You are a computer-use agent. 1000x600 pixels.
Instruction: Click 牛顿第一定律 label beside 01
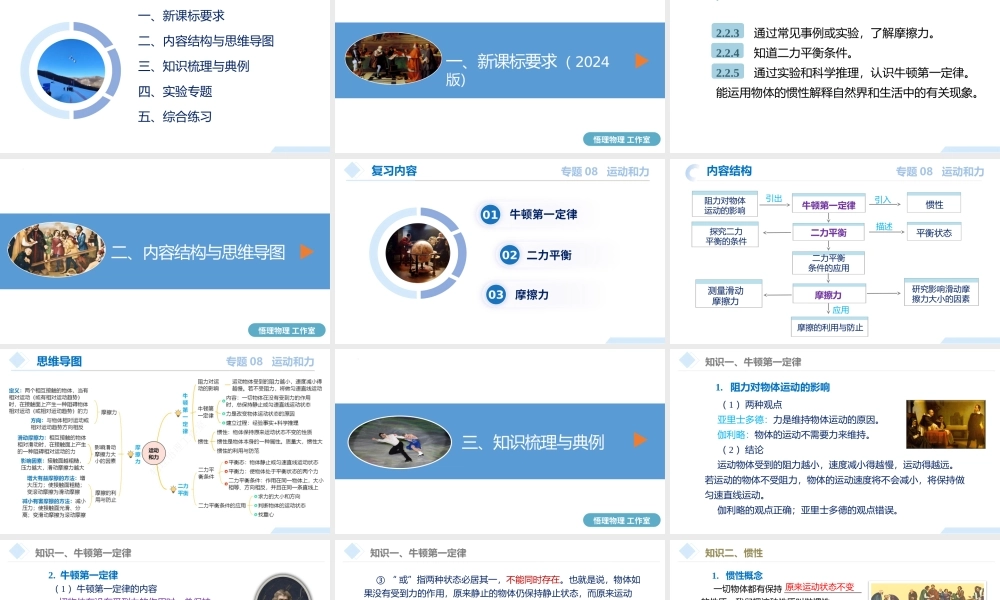(x=543, y=214)
